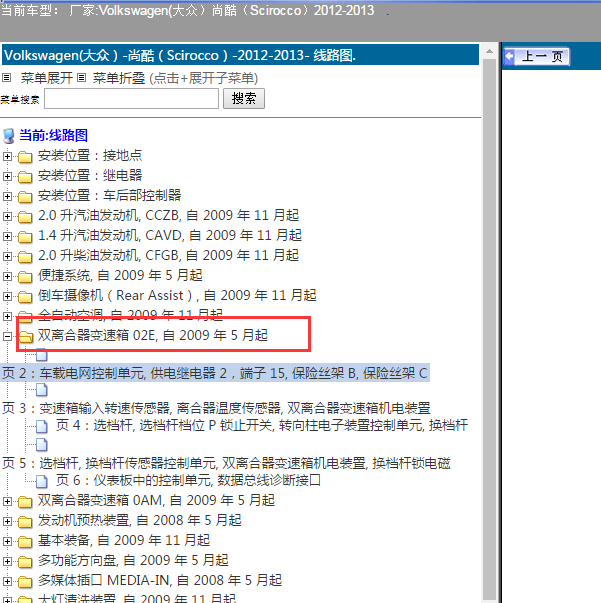Open 页 6：仪表板中的控制单元 page
Screen dimensions: 601x603
(188, 480)
